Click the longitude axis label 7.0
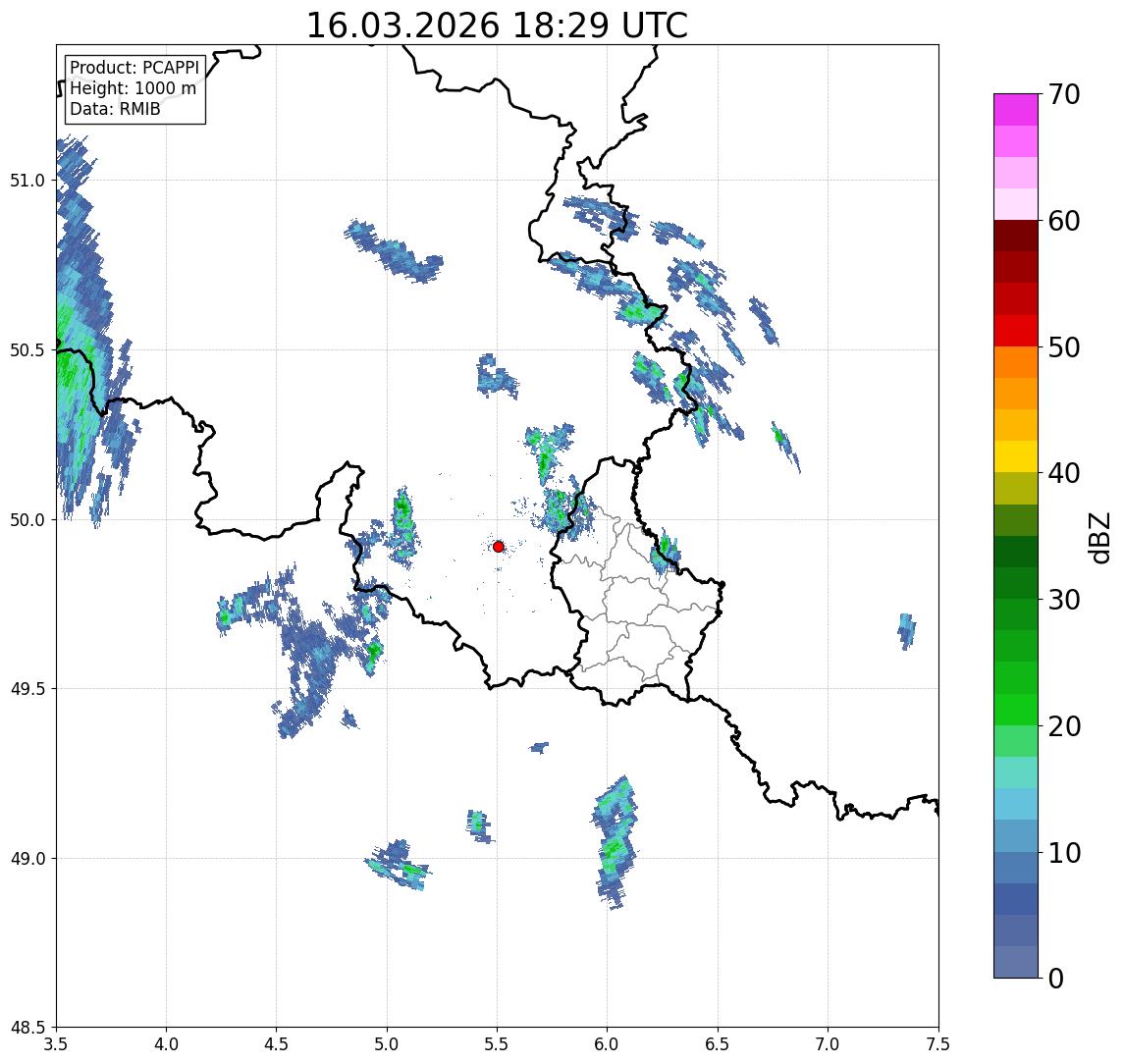Viewport: 1124px width, 1064px height. tap(828, 1044)
